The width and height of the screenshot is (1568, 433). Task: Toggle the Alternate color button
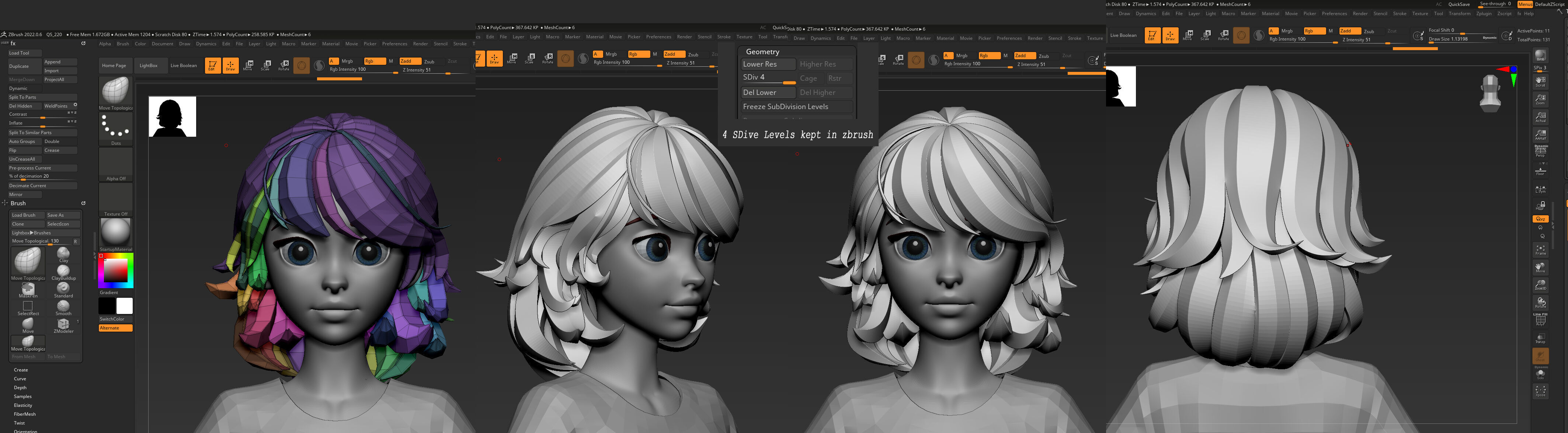[x=116, y=328]
